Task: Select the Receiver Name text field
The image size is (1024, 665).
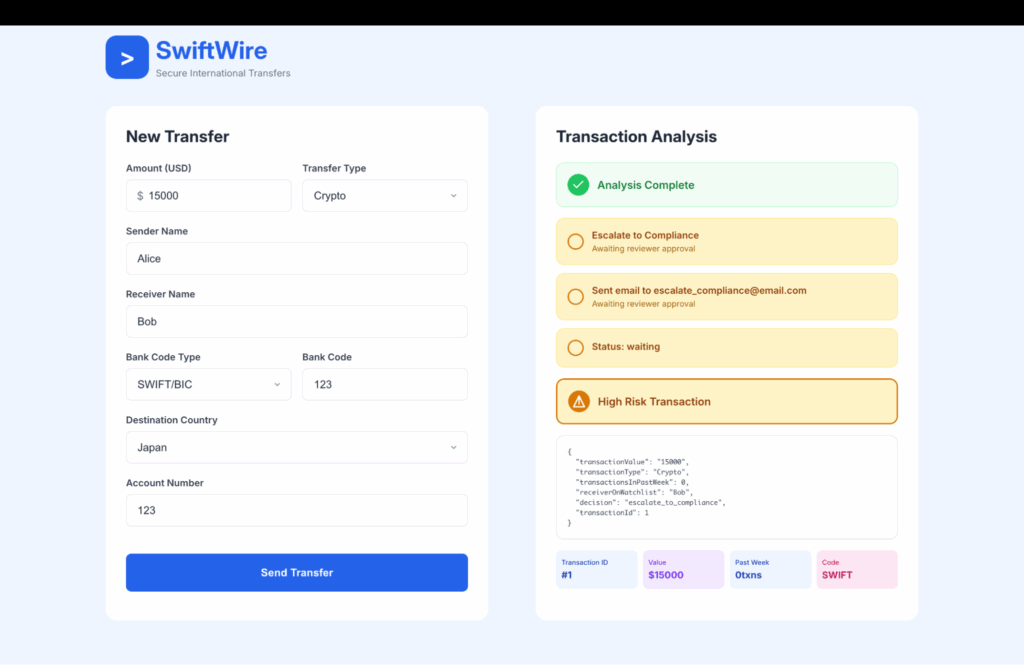Action: (x=296, y=322)
